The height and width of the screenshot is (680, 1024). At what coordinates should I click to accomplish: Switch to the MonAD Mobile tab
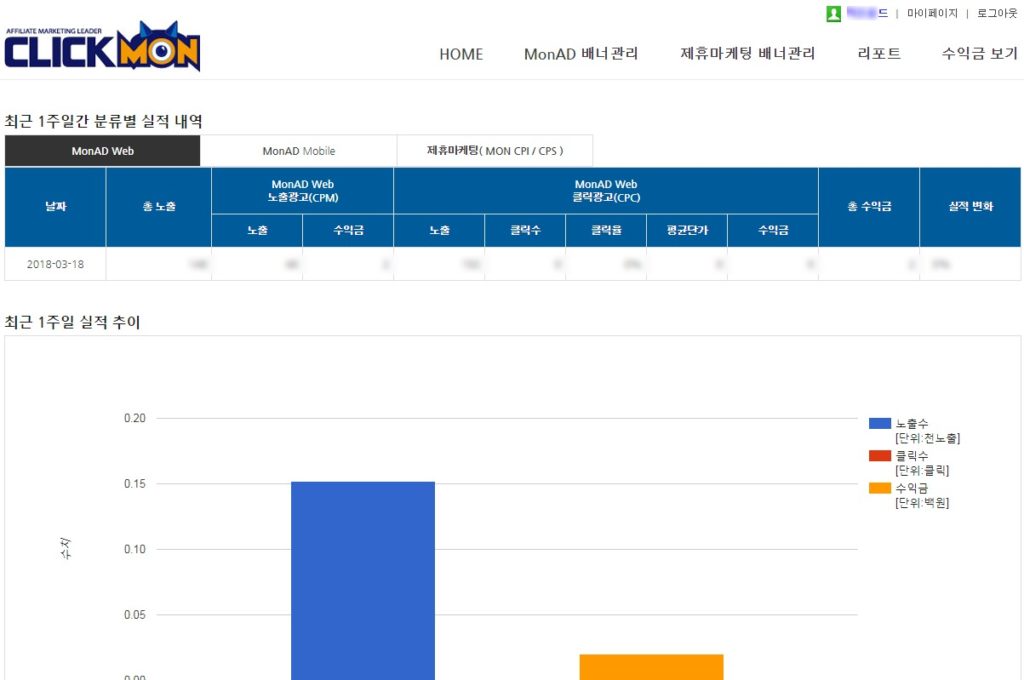point(299,151)
